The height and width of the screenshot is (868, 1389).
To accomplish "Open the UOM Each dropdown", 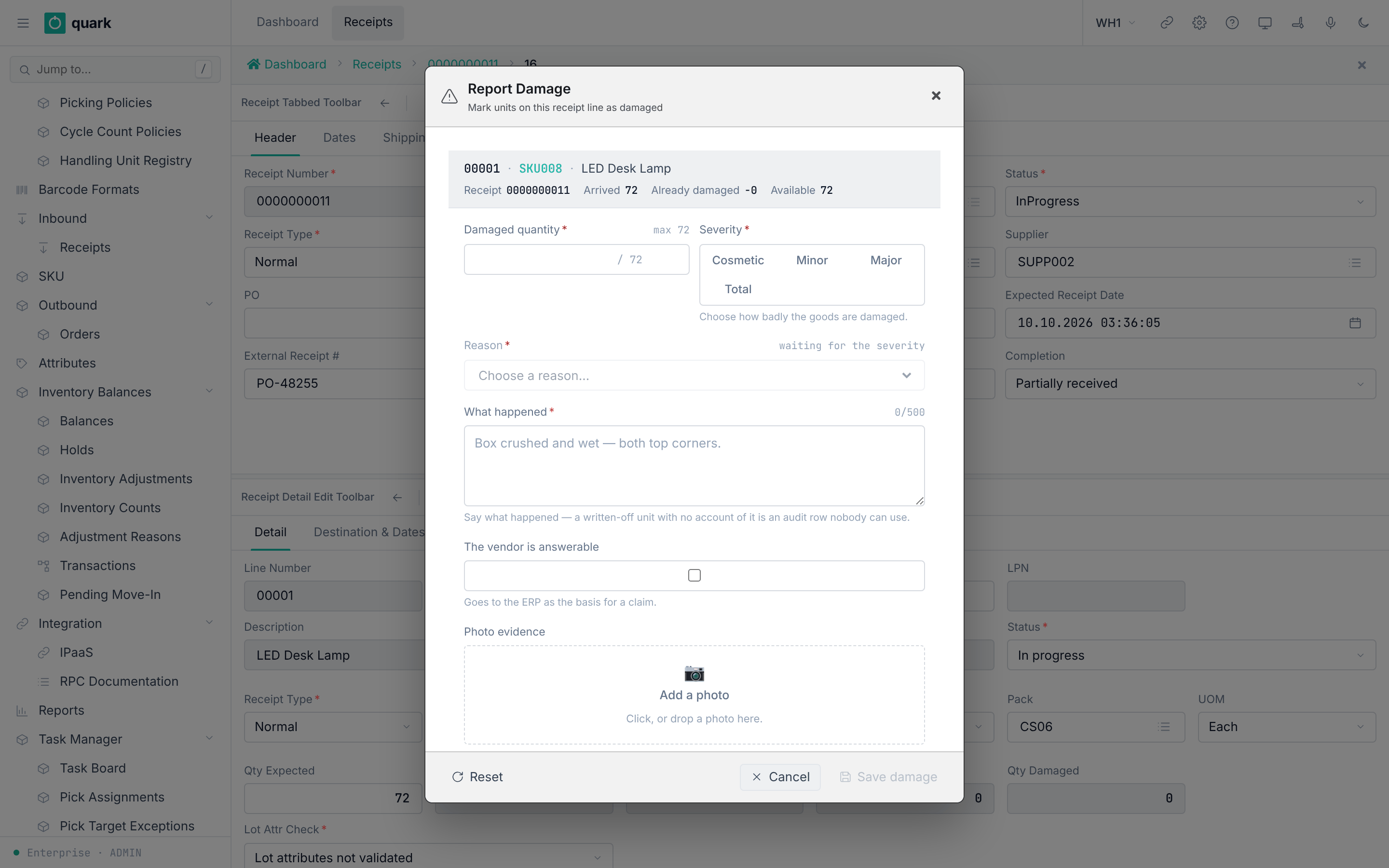I will pyautogui.click(x=1286, y=727).
